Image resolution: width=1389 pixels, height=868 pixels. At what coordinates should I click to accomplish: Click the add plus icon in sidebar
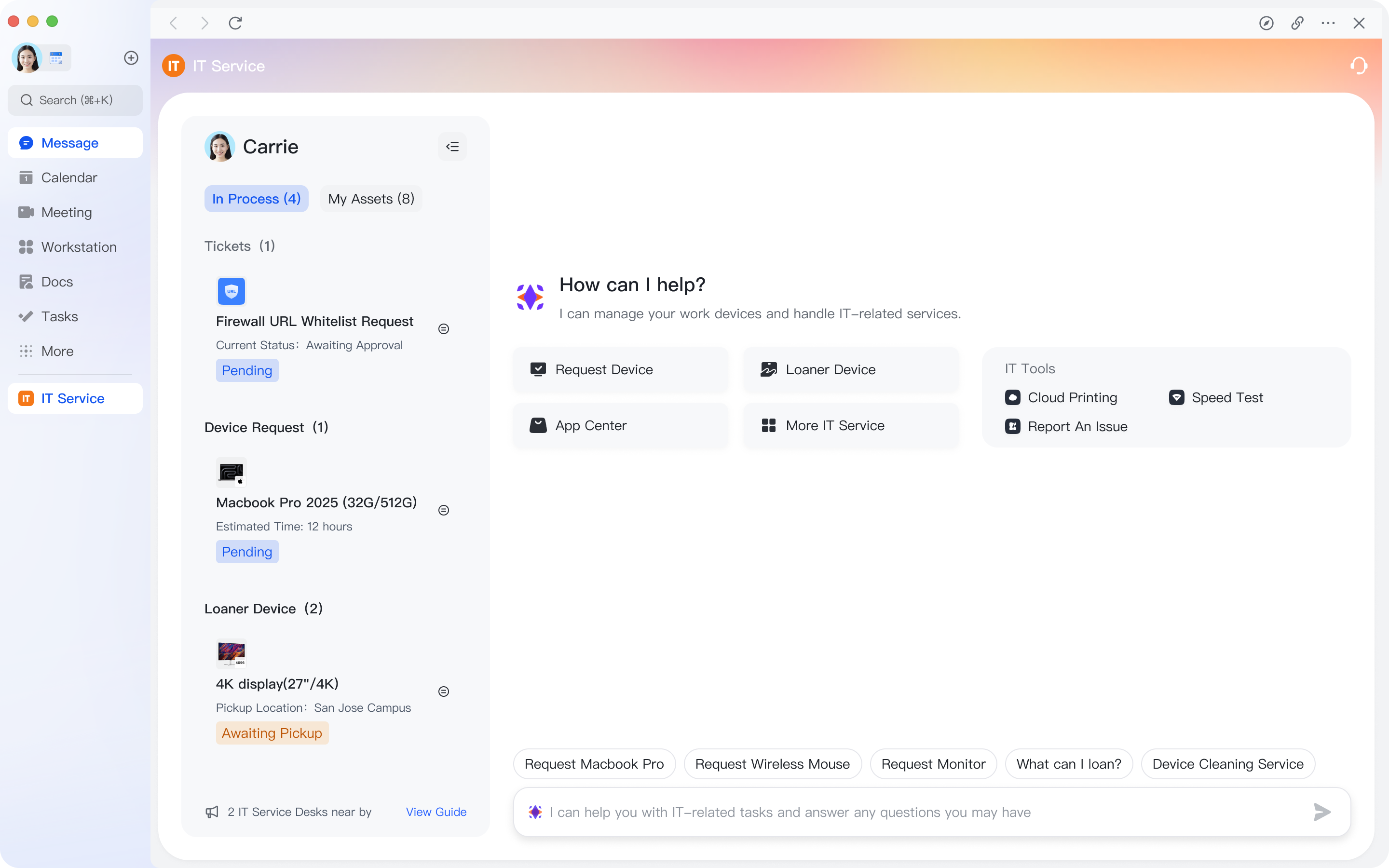pos(132,58)
